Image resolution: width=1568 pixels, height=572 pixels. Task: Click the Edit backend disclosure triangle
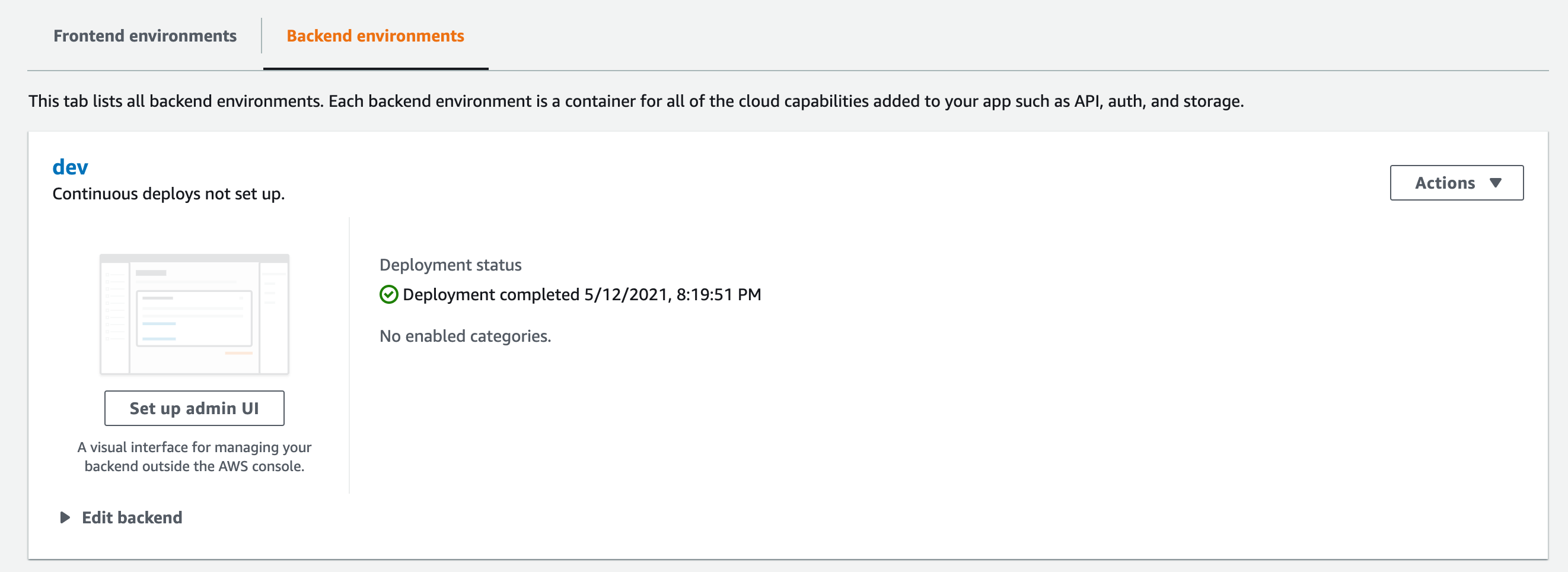65,518
